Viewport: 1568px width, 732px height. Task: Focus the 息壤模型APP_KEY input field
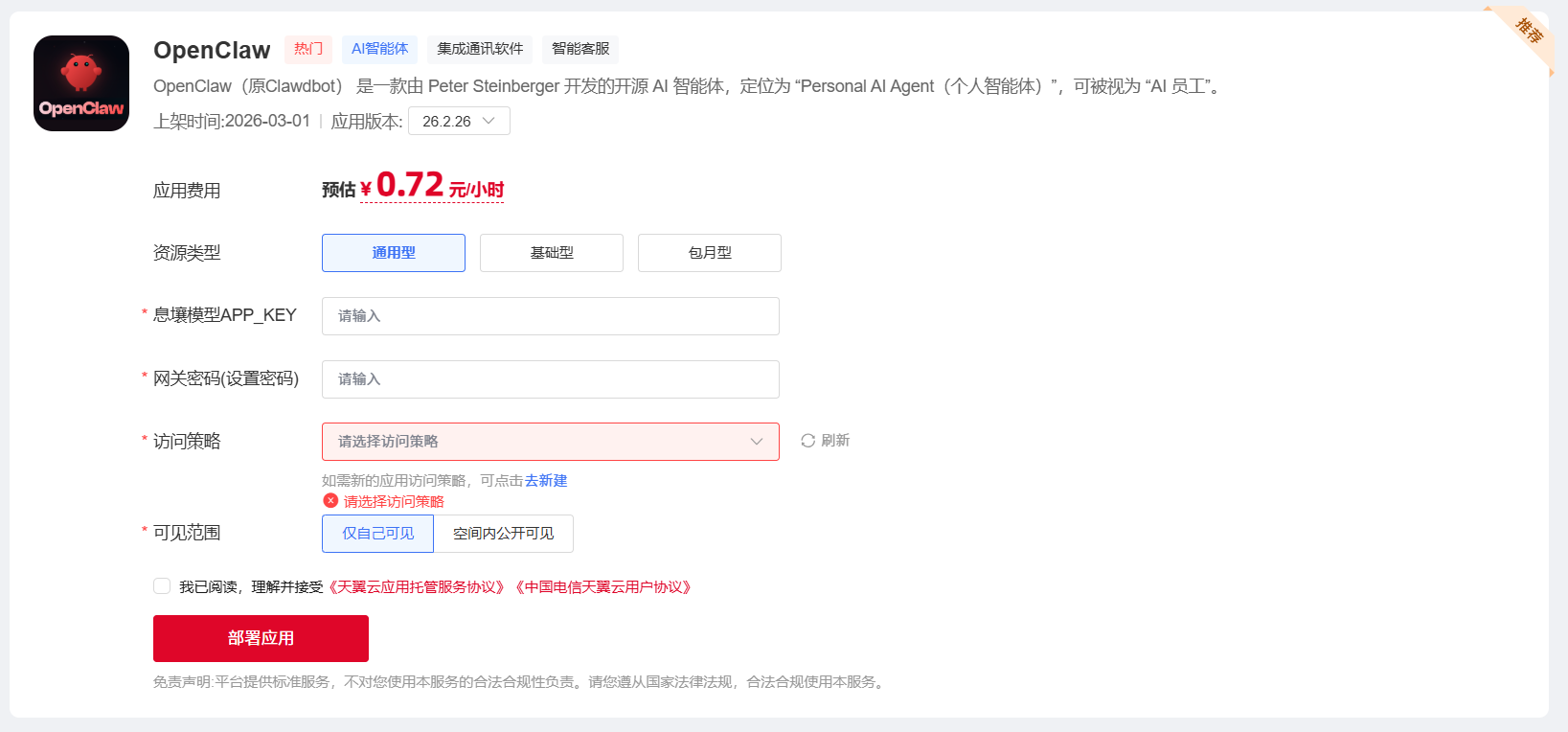(551, 316)
